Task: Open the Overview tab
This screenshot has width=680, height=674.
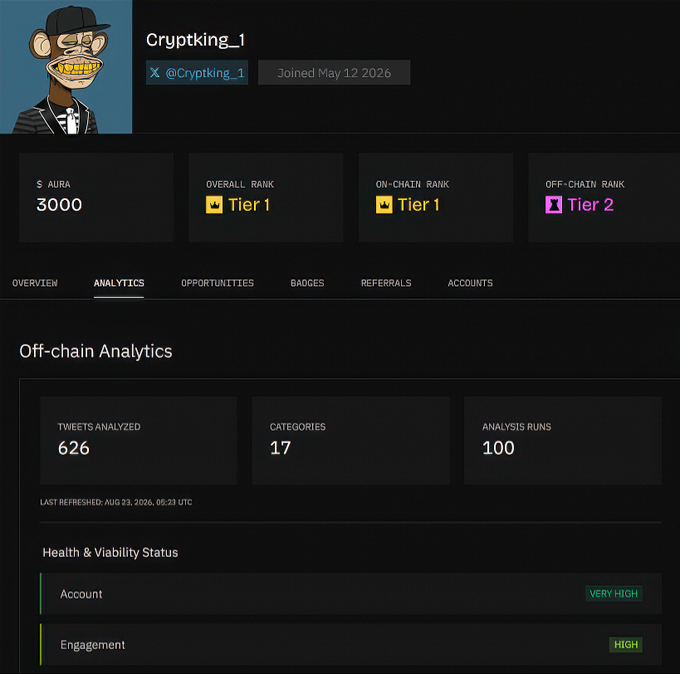Action: coord(35,283)
